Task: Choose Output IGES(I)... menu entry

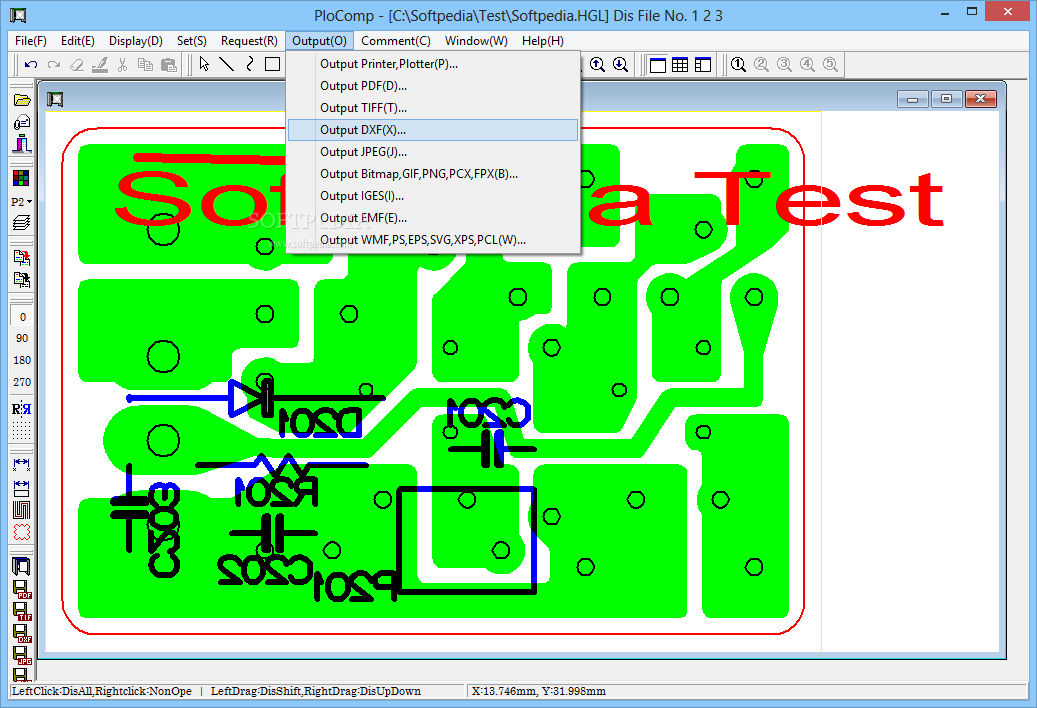Action: tap(433, 196)
